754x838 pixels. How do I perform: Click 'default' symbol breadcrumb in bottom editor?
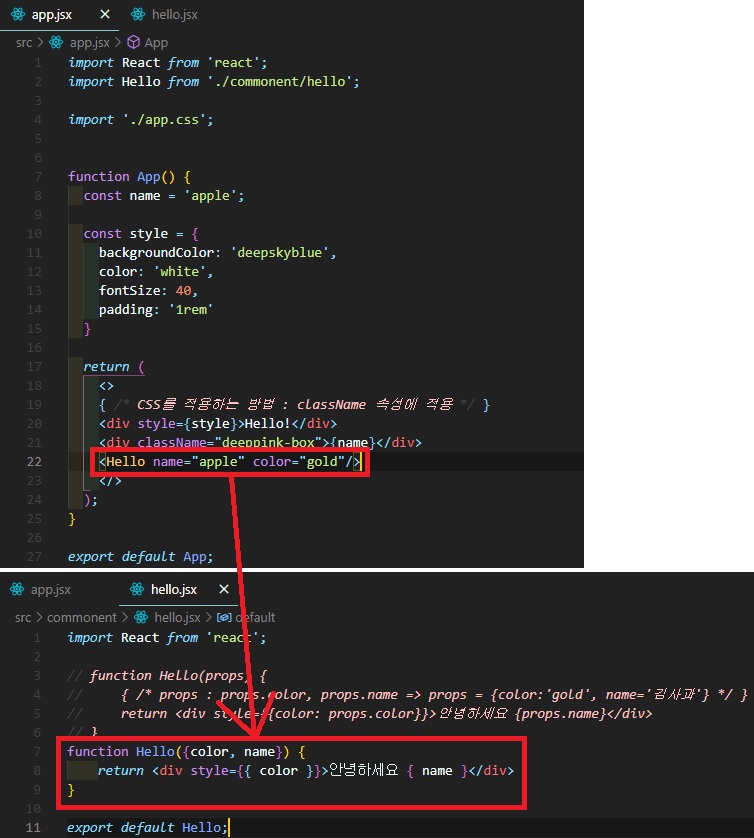(x=255, y=618)
